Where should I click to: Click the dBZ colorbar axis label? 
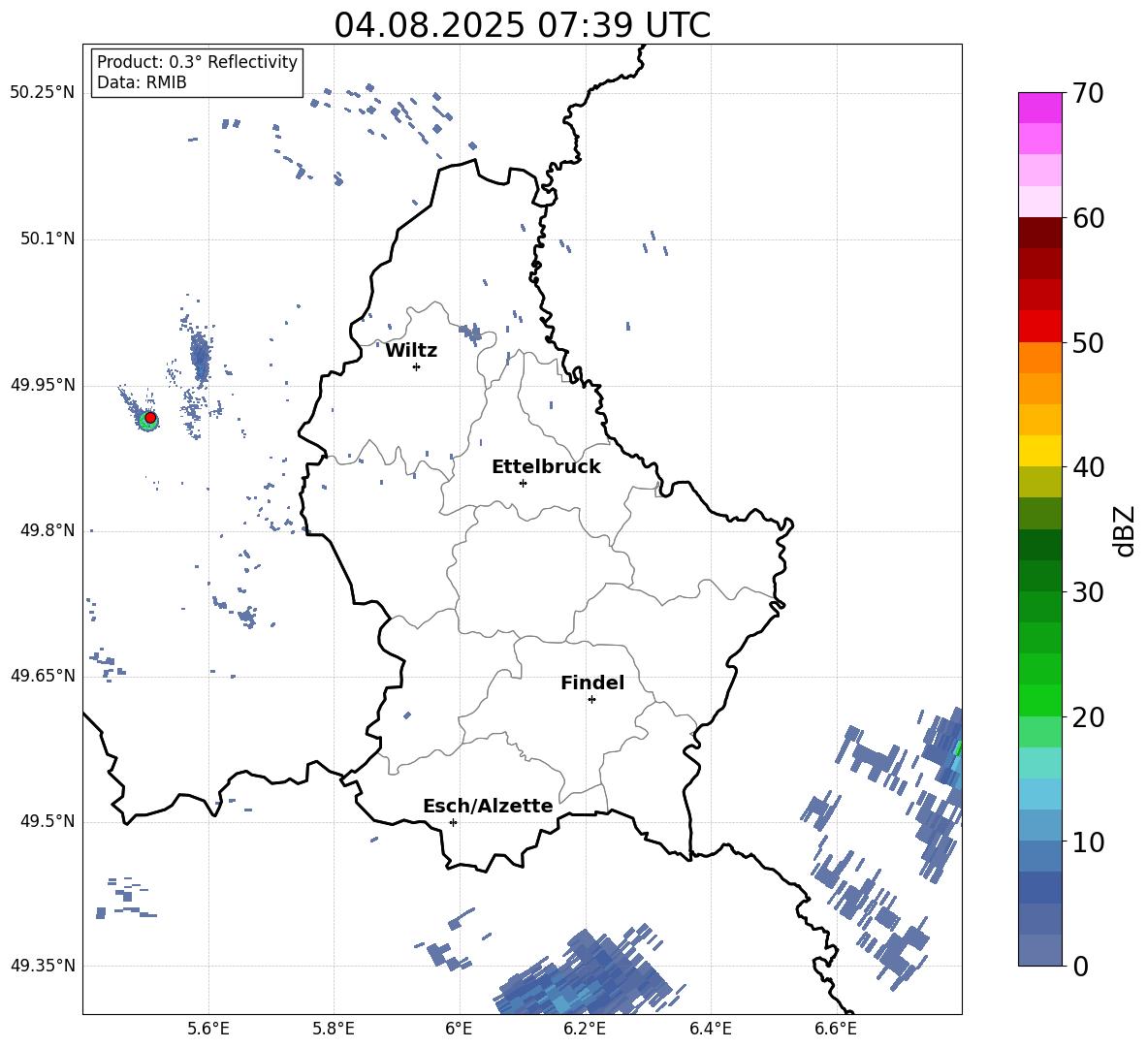[x=1124, y=530]
